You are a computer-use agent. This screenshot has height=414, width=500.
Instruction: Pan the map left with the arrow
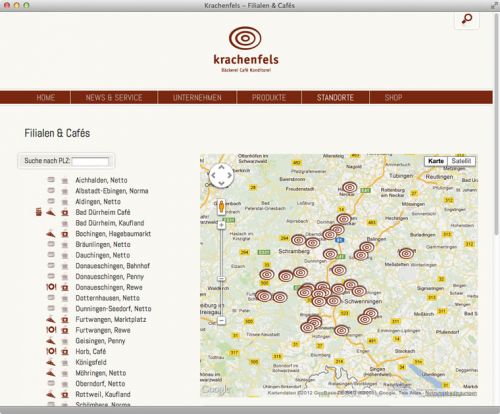(x=213, y=175)
